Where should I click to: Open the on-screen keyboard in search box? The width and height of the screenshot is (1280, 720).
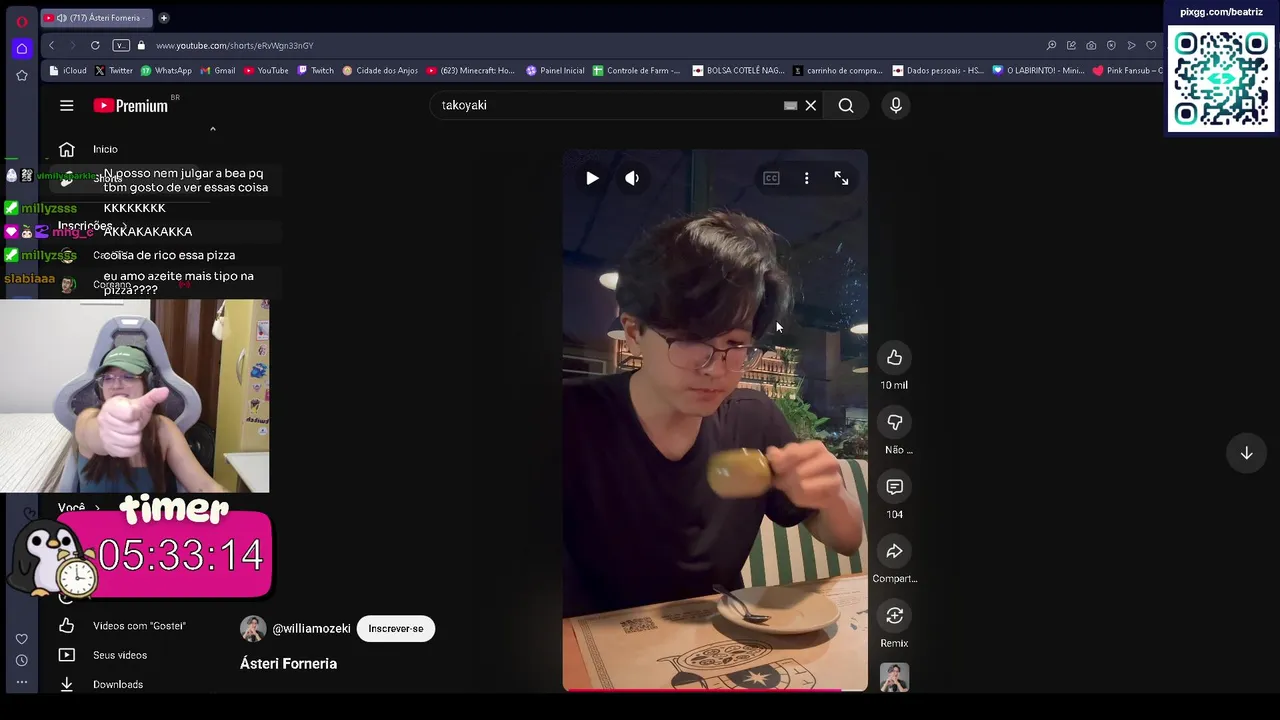pyautogui.click(x=790, y=105)
